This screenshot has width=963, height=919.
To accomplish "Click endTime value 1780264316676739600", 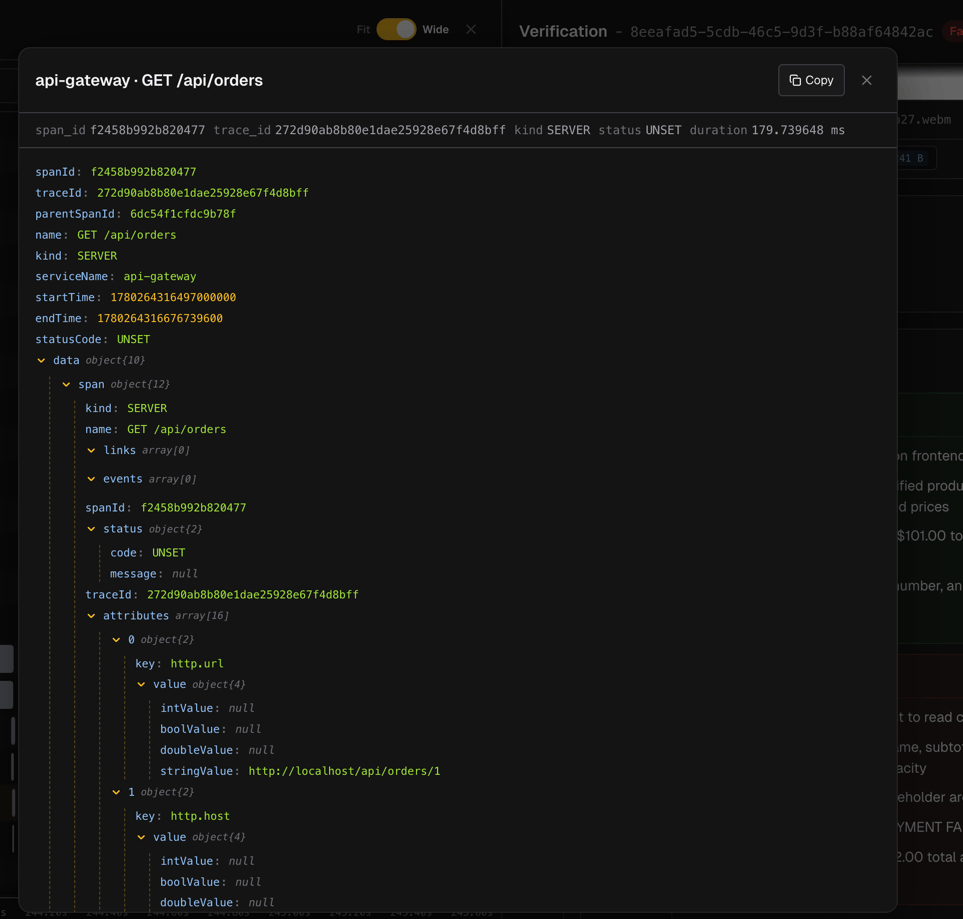I will tap(160, 318).
